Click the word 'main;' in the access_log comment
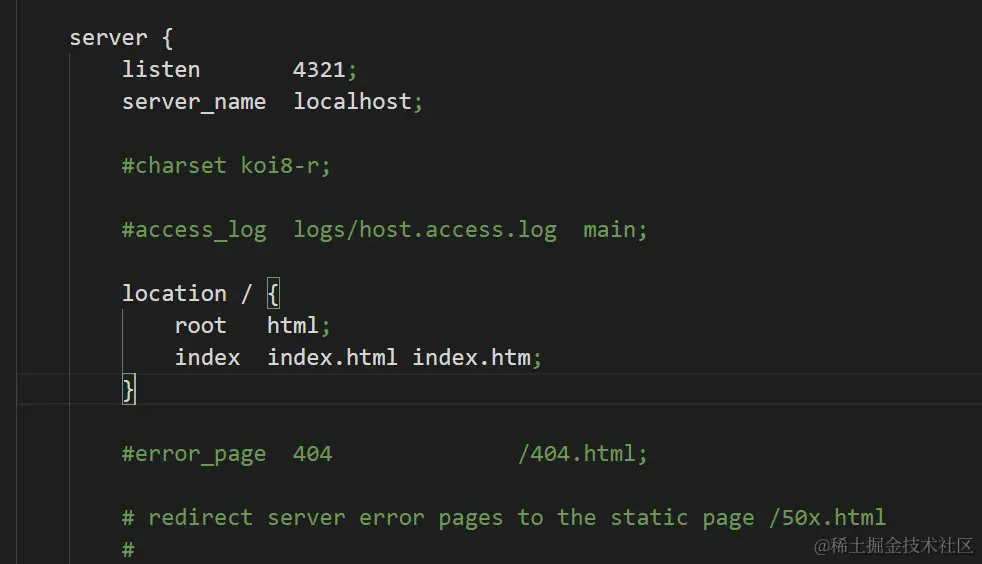Image resolution: width=982 pixels, height=564 pixels. pyautogui.click(x=615, y=230)
